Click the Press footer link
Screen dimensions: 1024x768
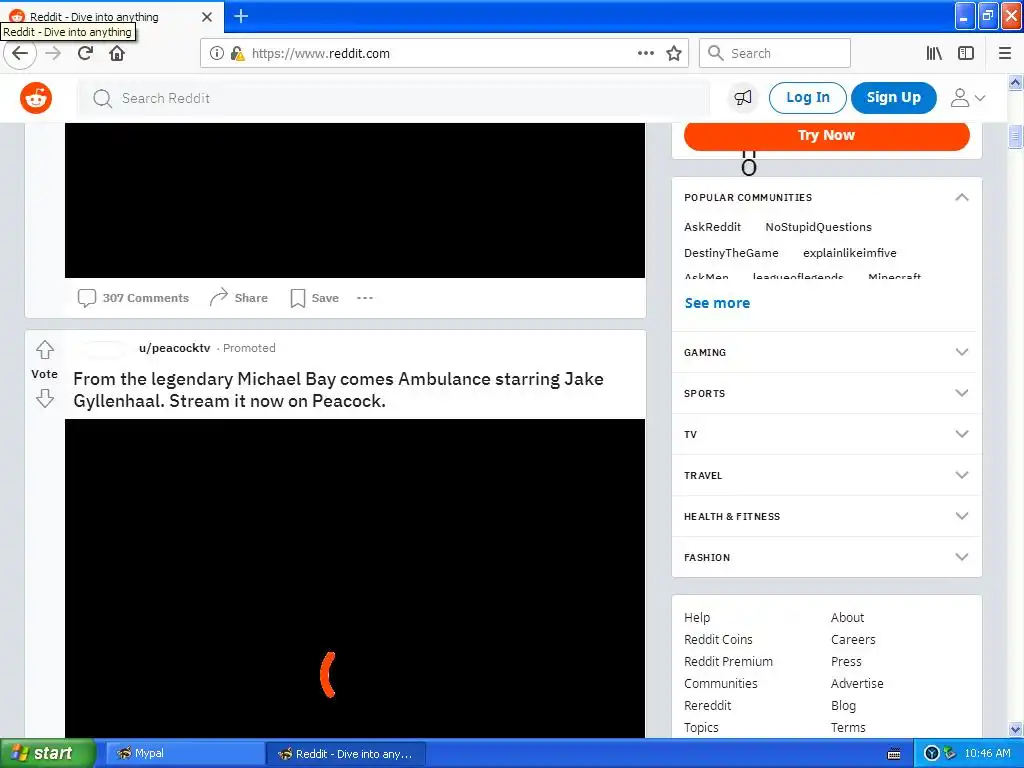click(846, 662)
